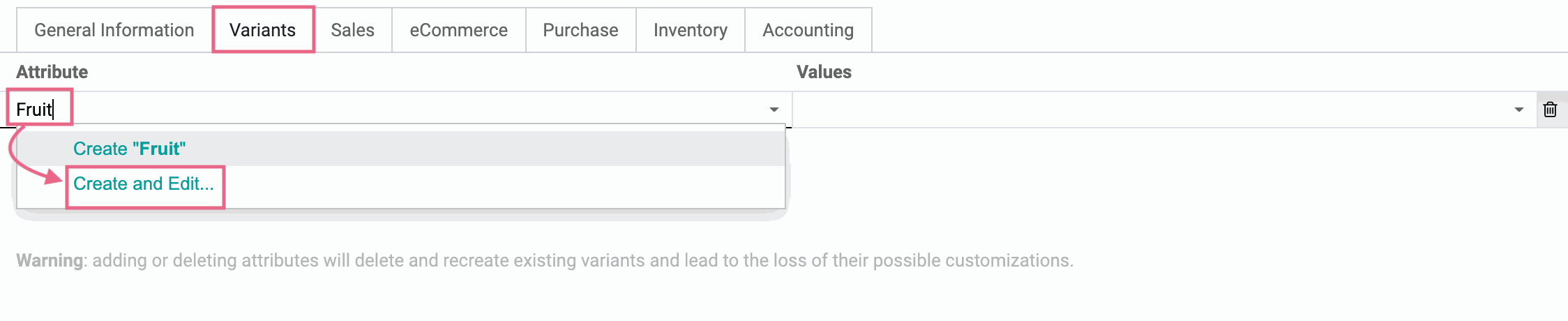Open the Purchase tab
The width and height of the screenshot is (1568, 321).
581,30
